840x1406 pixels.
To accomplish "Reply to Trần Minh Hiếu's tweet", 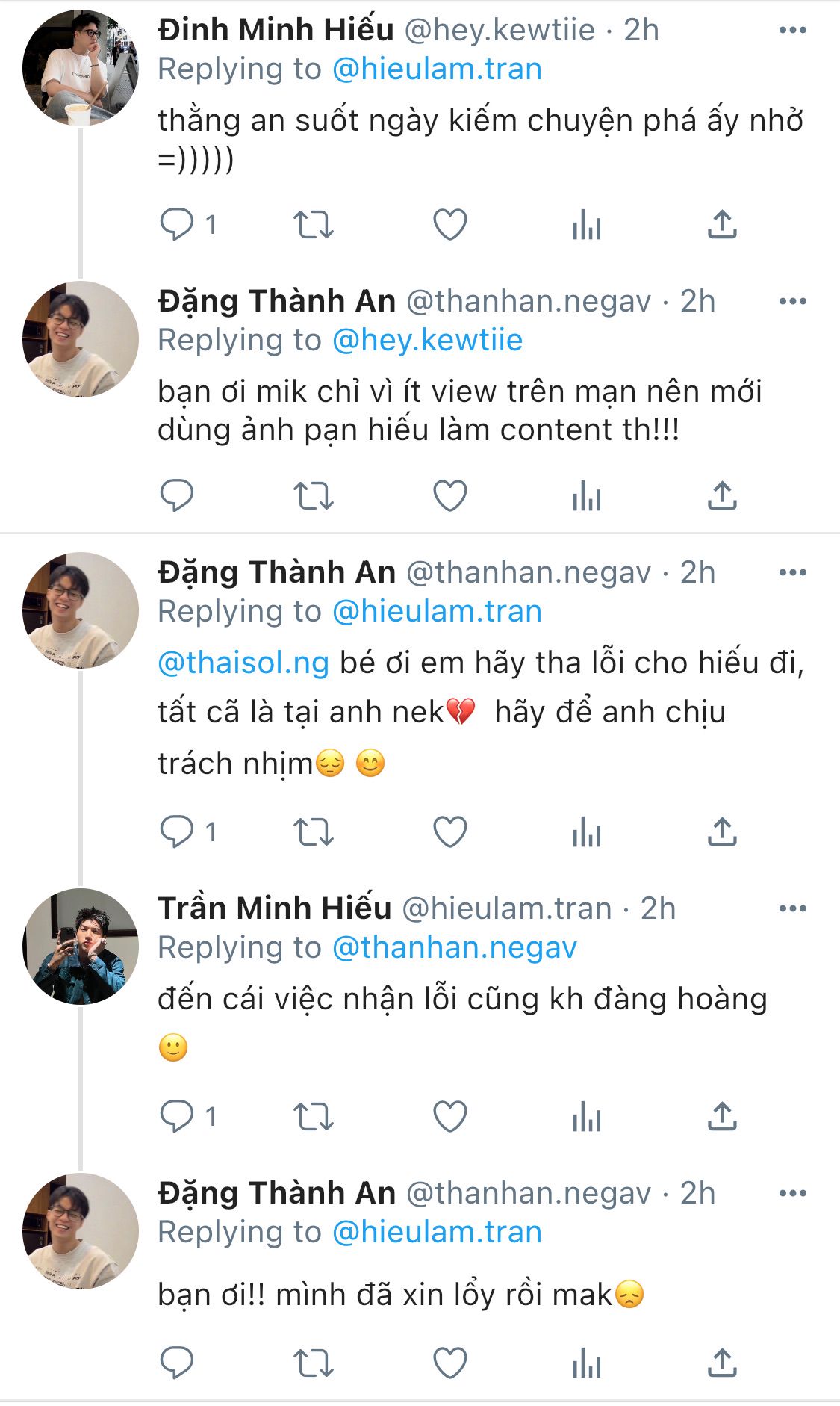I will coord(177,1117).
